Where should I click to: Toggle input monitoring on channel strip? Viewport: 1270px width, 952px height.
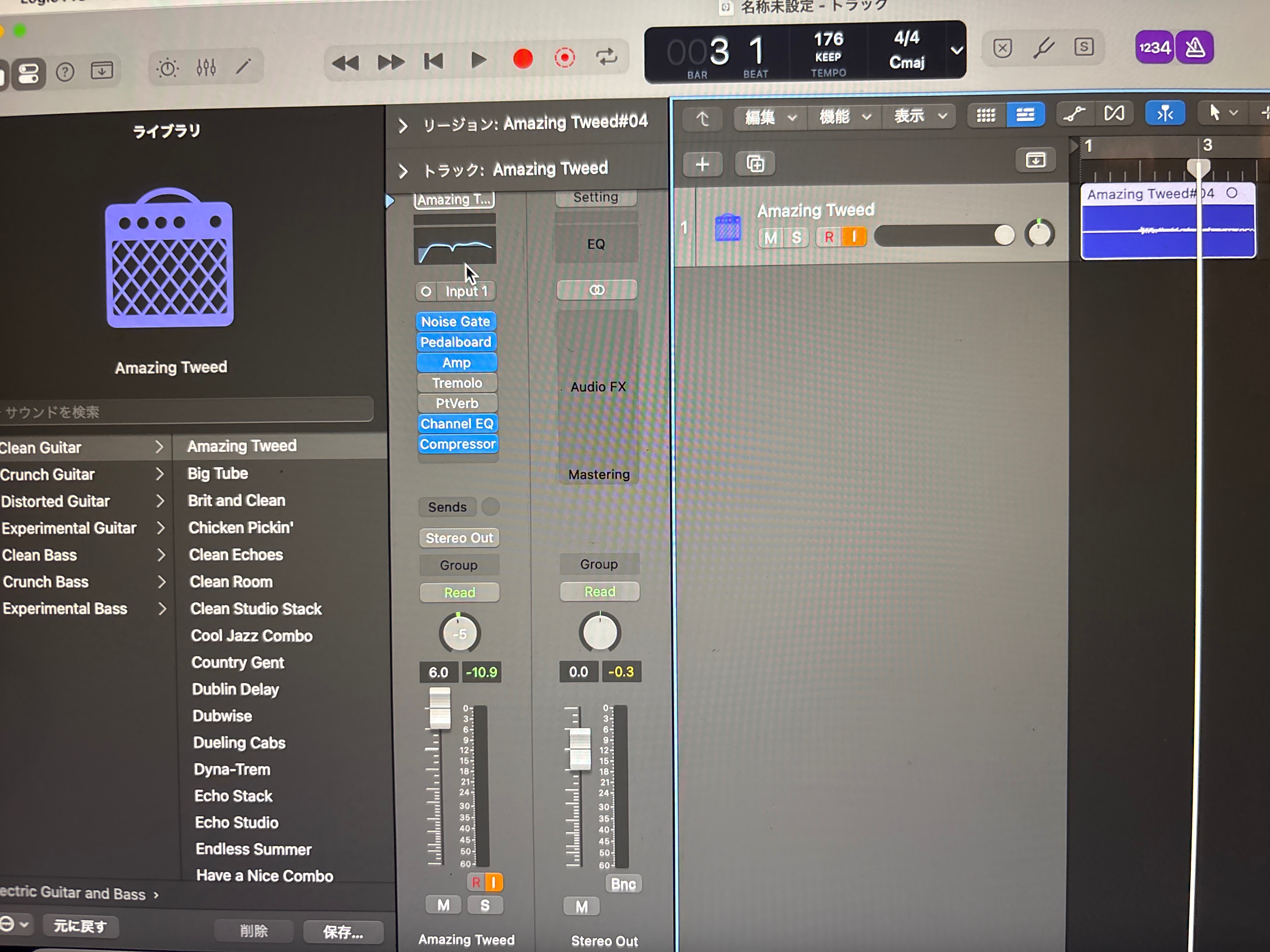pos(494,882)
